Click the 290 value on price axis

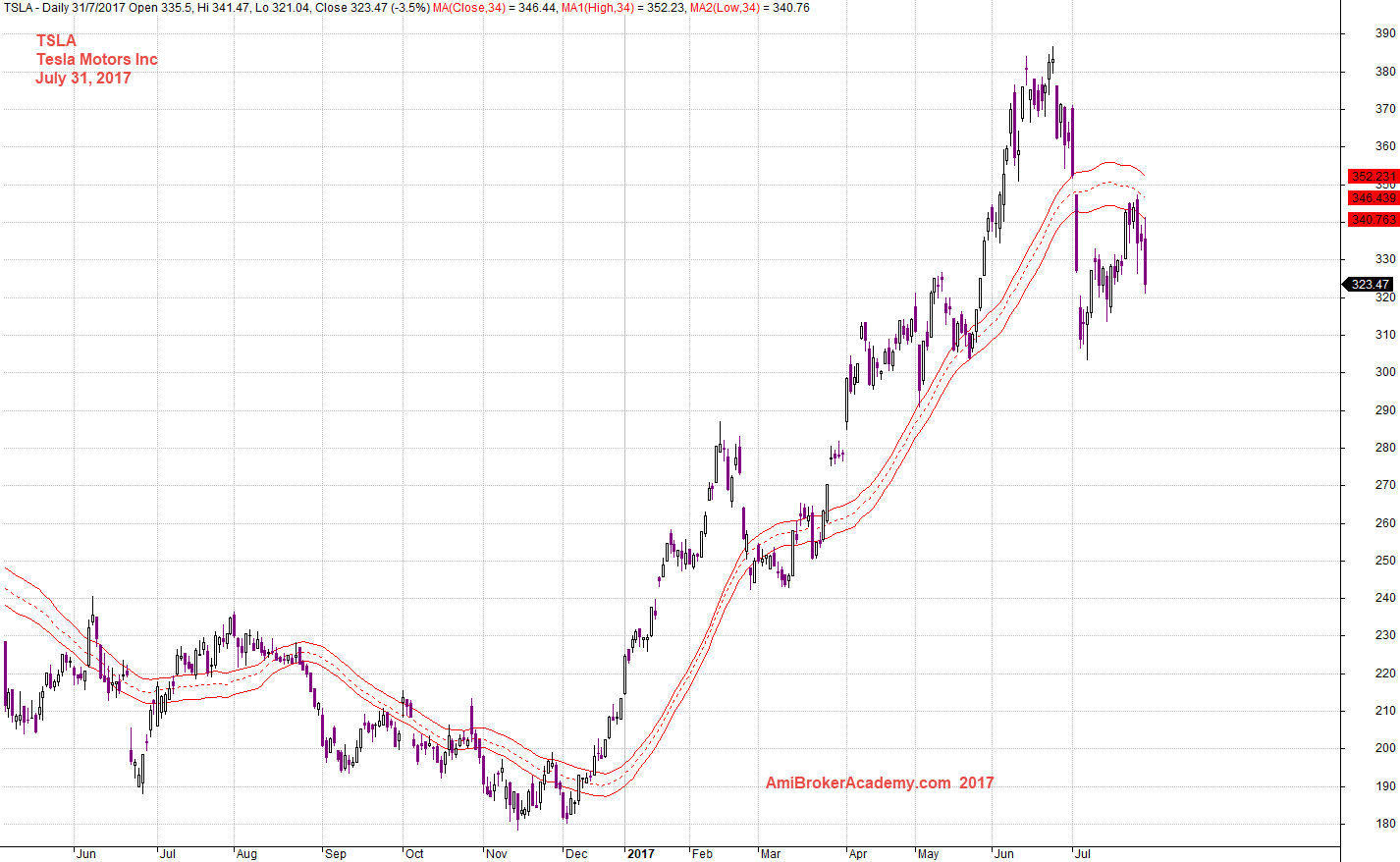pyautogui.click(x=1385, y=410)
